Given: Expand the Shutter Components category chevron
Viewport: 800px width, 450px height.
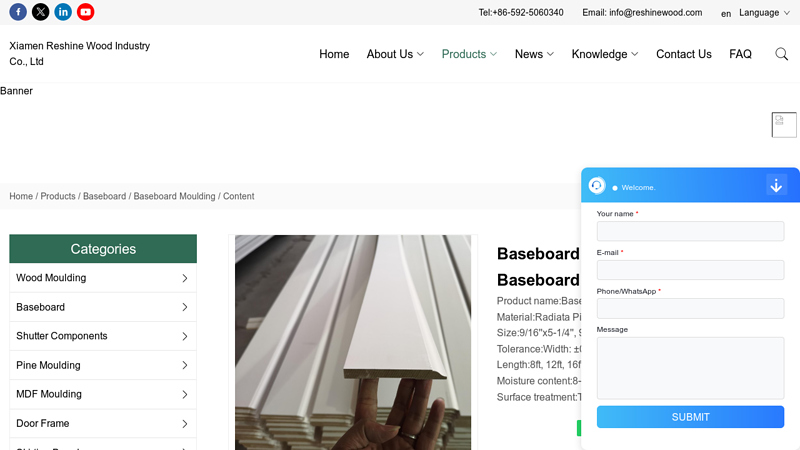Looking at the screenshot, I should (x=185, y=336).
